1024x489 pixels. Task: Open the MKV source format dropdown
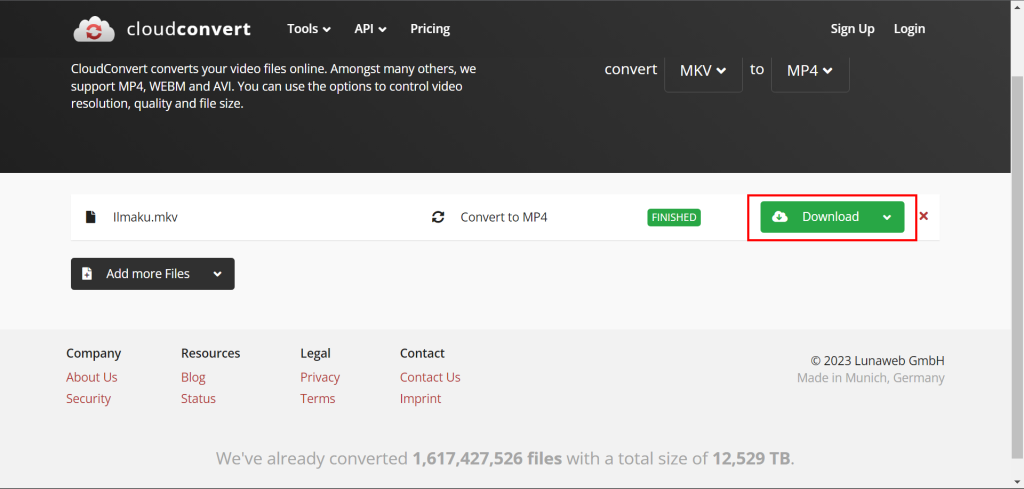pyautogui.click(x=703, y=70)
